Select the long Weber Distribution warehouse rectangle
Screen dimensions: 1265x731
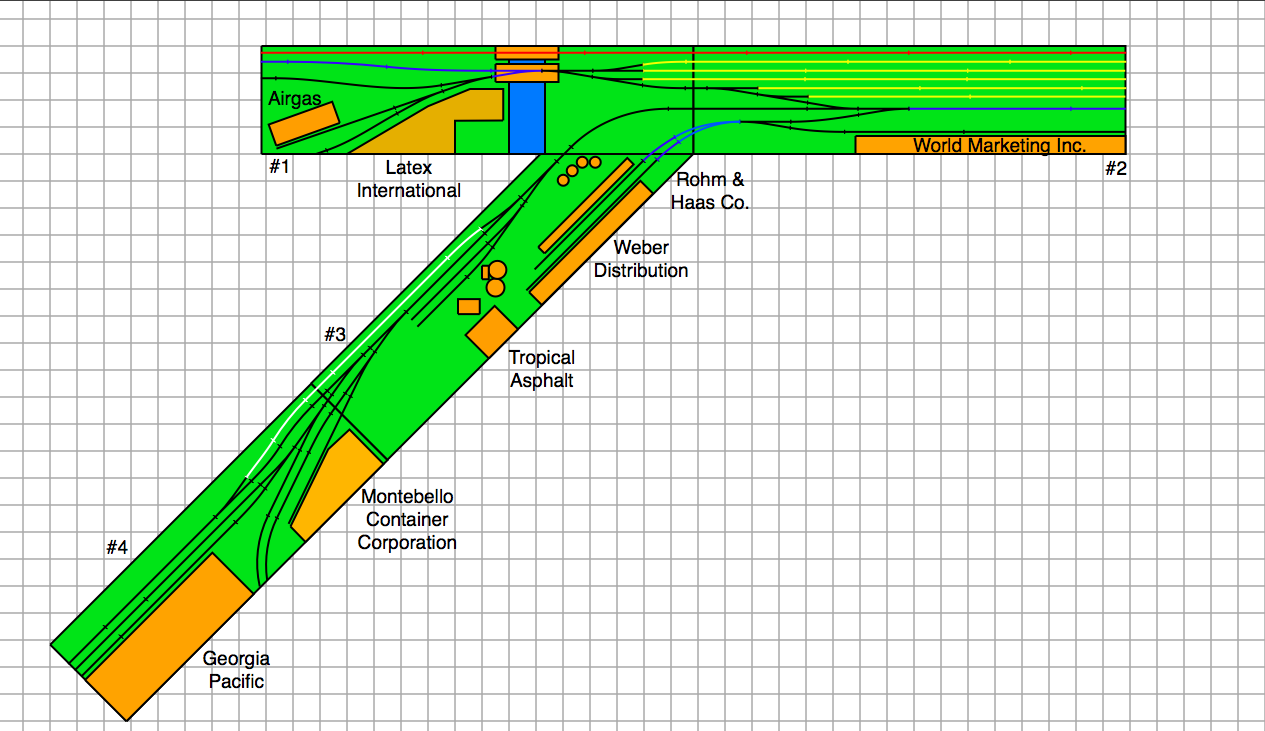point(590,242)
